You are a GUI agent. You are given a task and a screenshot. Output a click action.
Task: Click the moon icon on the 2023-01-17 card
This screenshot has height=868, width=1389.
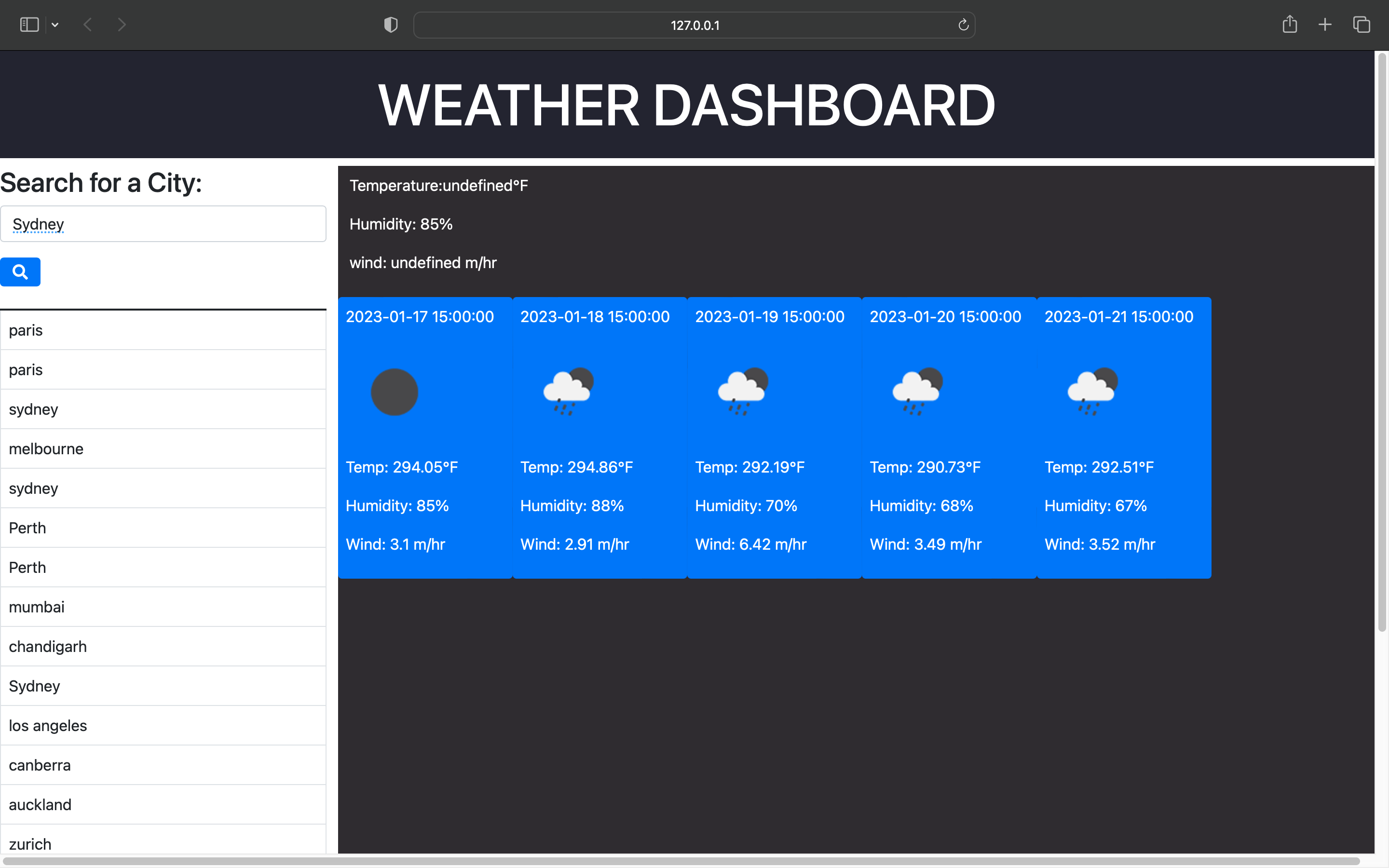coord(395,391)
